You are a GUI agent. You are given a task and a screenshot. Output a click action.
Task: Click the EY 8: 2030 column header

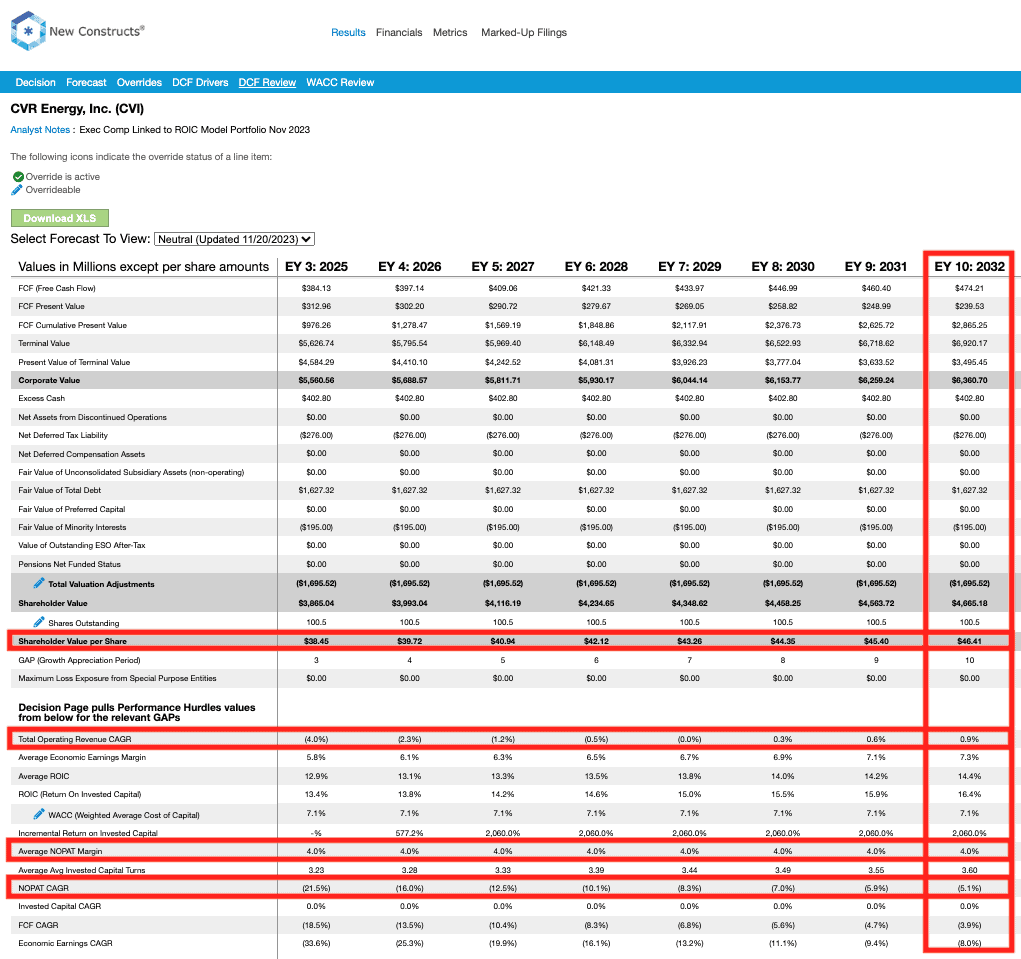[x=783, y=266]
